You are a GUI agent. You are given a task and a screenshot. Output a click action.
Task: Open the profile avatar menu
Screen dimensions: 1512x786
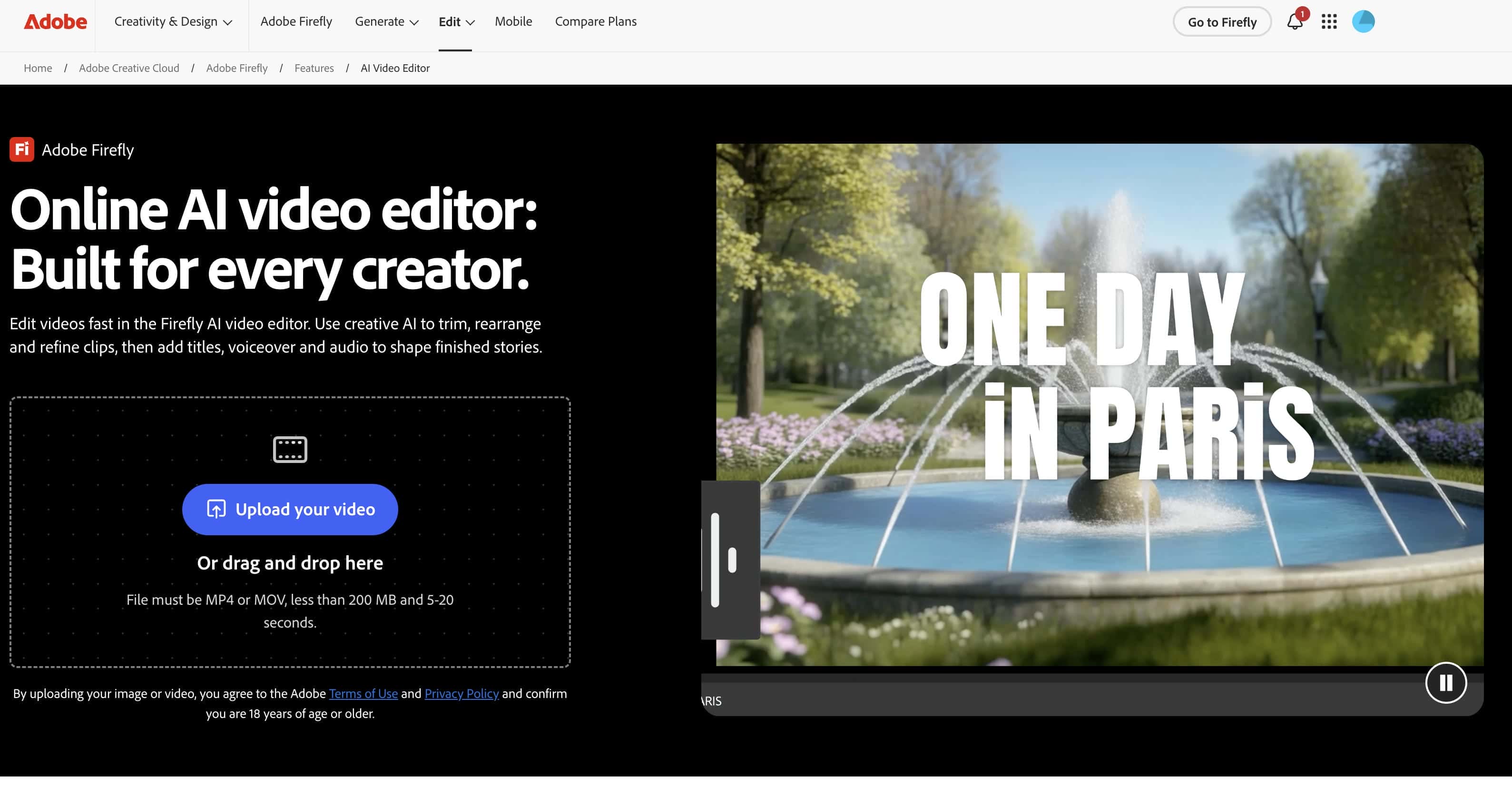1363,22
